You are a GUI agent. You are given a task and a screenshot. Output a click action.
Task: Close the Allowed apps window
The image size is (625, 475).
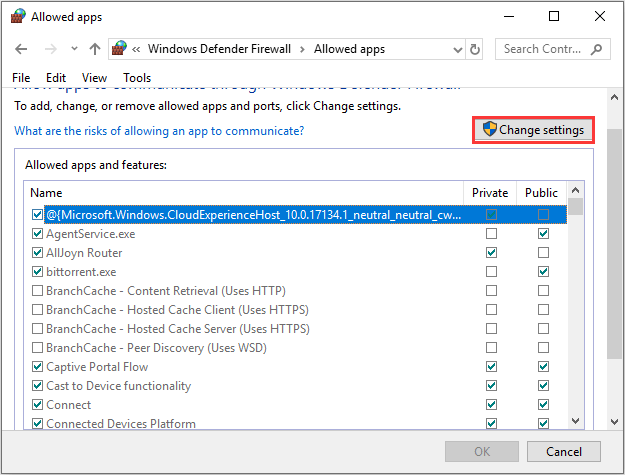pyautogui.click(x=599, y=16)
